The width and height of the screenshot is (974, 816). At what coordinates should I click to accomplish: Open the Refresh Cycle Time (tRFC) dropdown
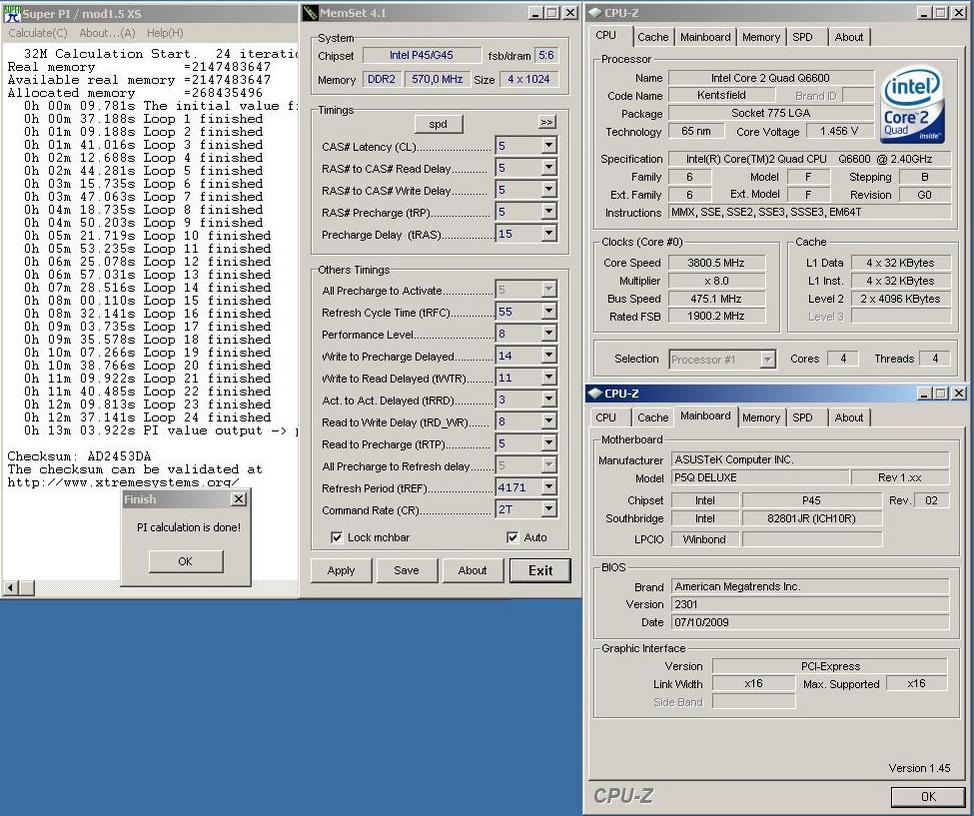[x=548, y=312]
